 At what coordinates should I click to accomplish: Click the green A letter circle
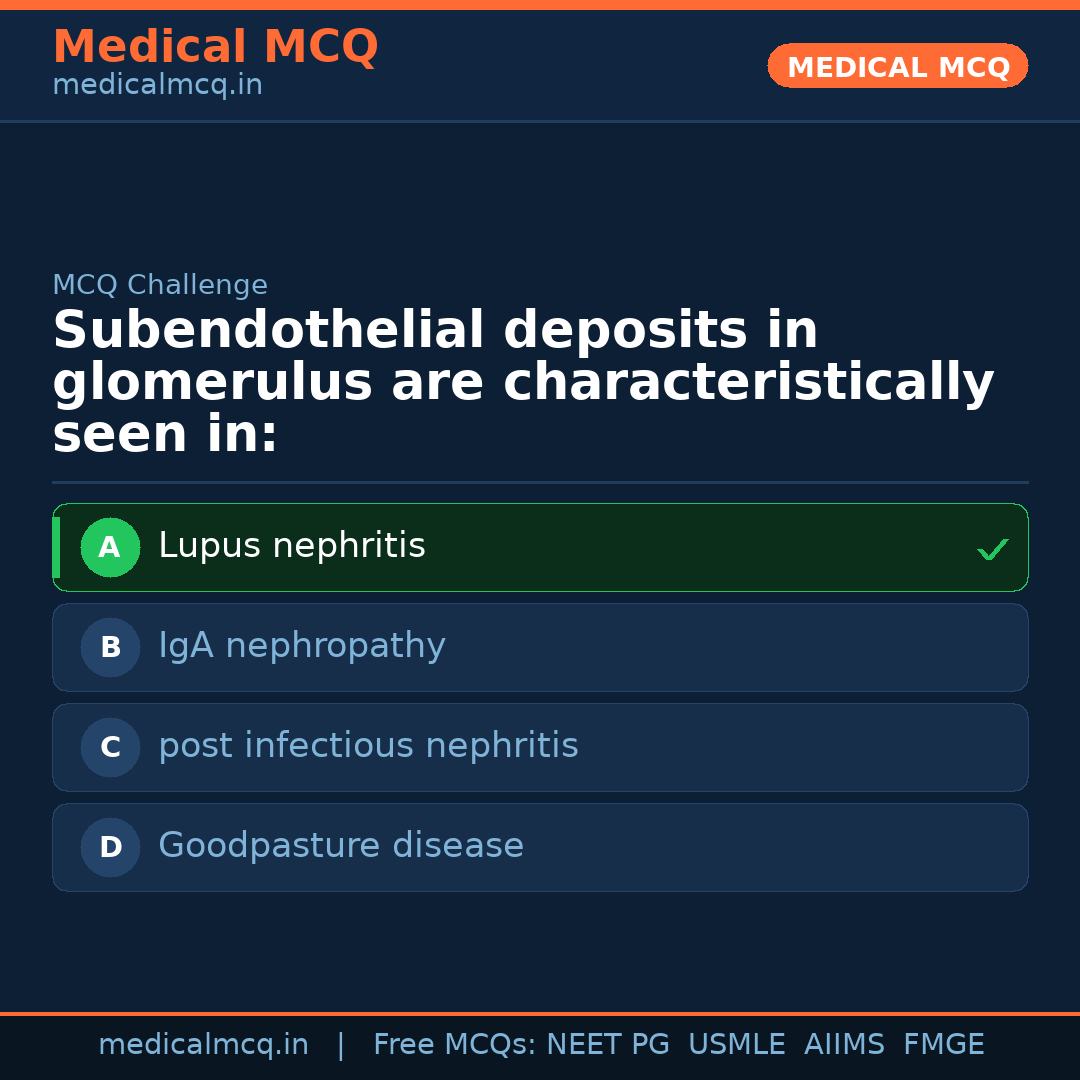(x=110, y=548)
